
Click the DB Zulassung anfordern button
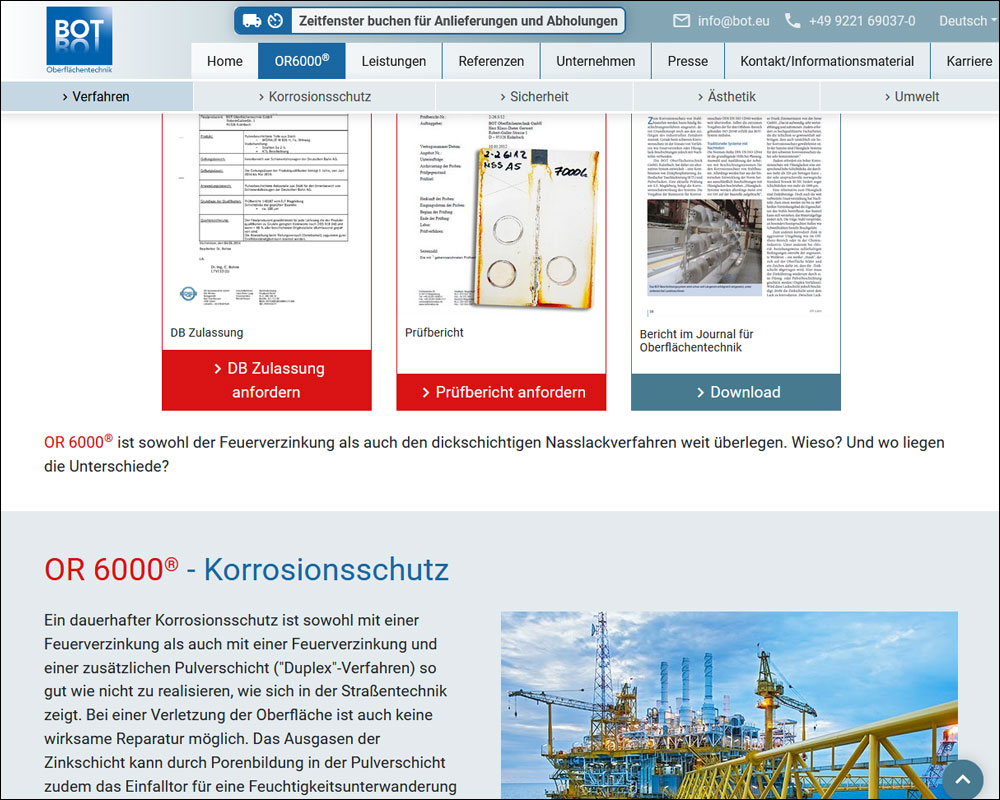click(266, 380)
